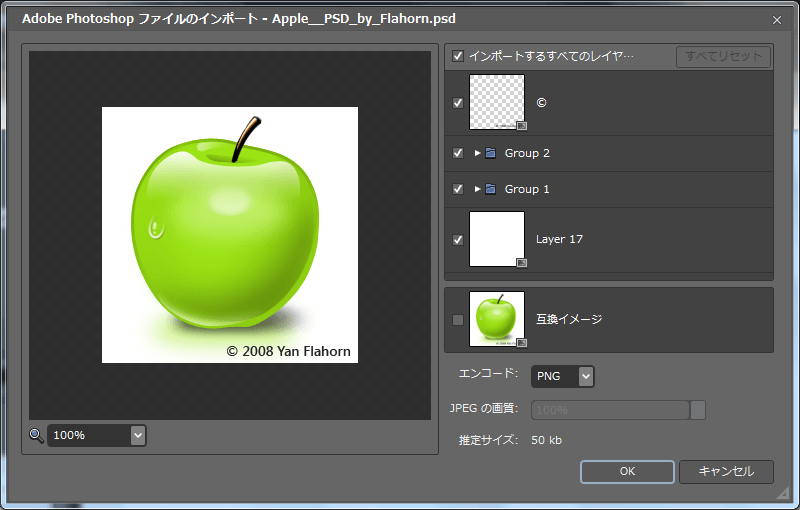800x510 pixels.
Task: Click the すべてリセット button
Action: point(723,57)
